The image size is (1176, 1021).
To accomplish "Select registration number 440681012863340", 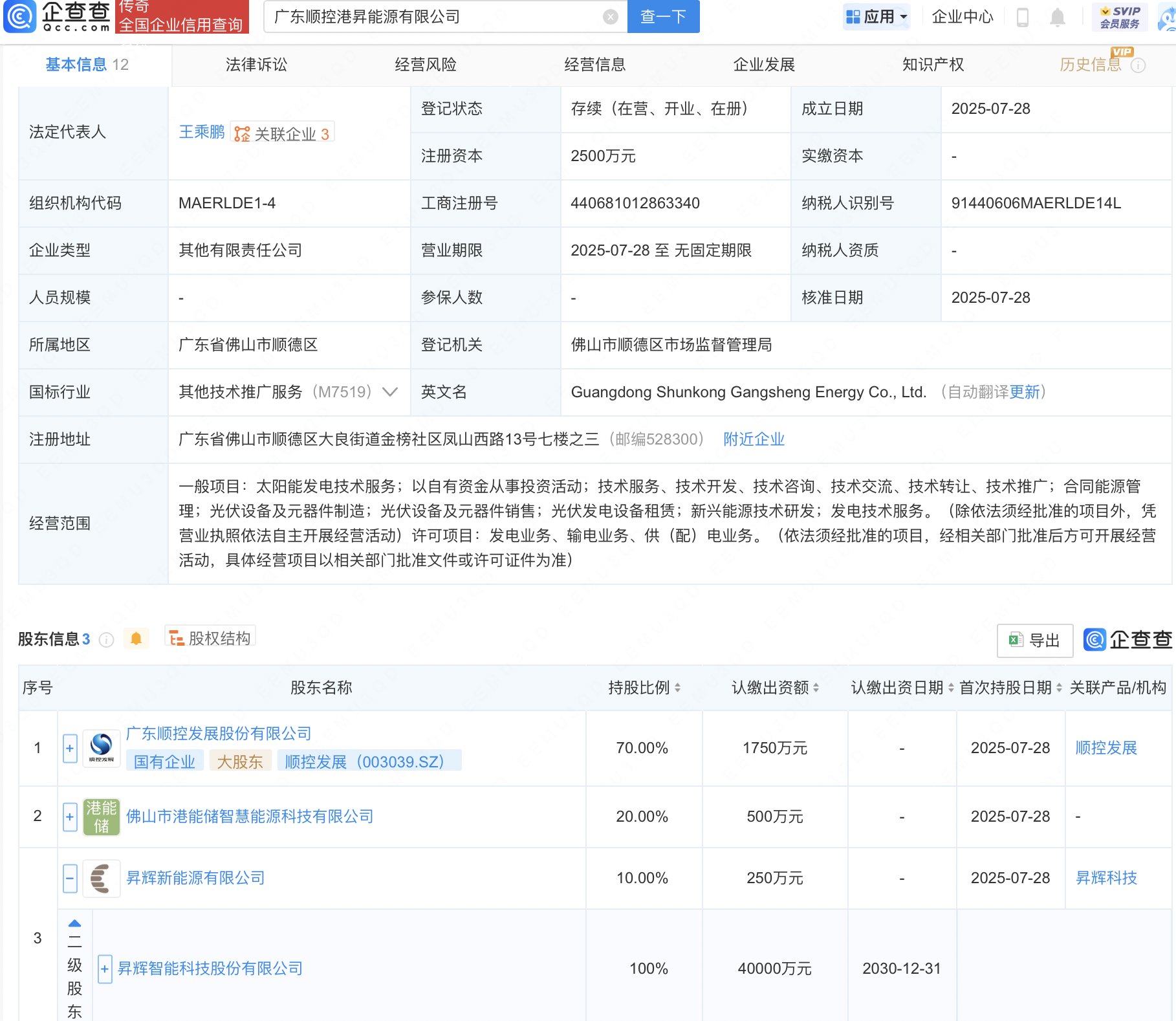I will tap(635, 203).
